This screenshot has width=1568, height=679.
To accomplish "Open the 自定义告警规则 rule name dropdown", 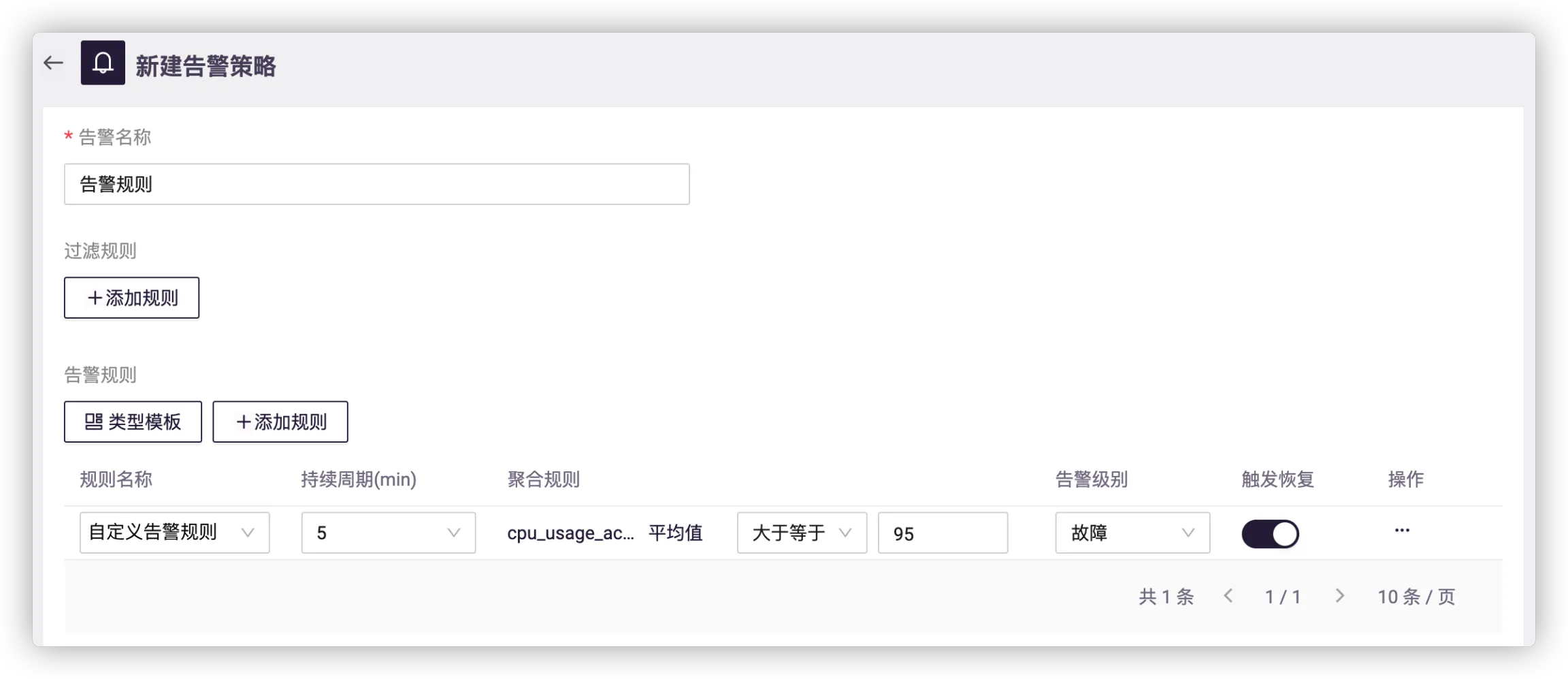I will point(174,533).
